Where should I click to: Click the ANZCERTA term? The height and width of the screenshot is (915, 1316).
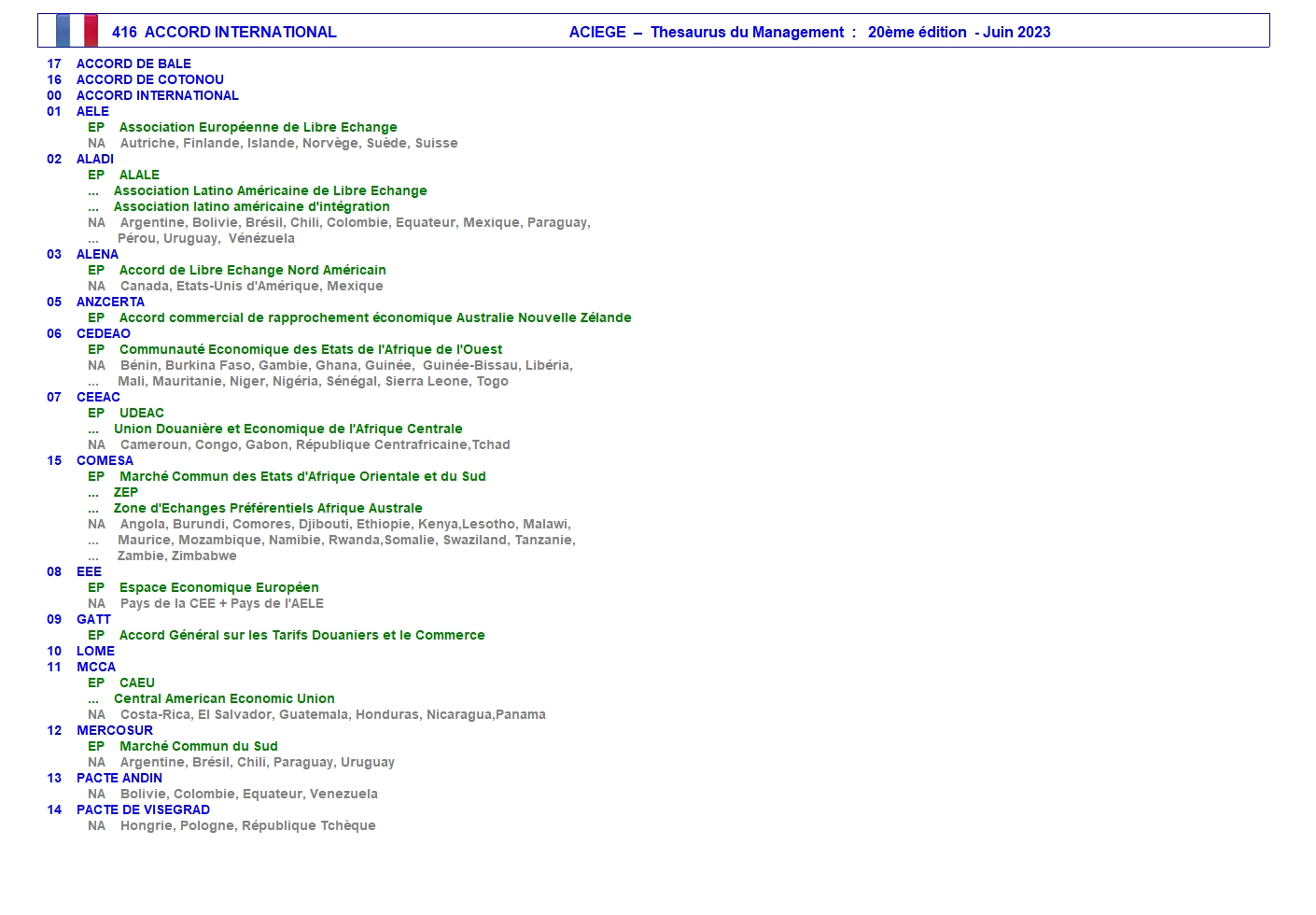[110, 302]
